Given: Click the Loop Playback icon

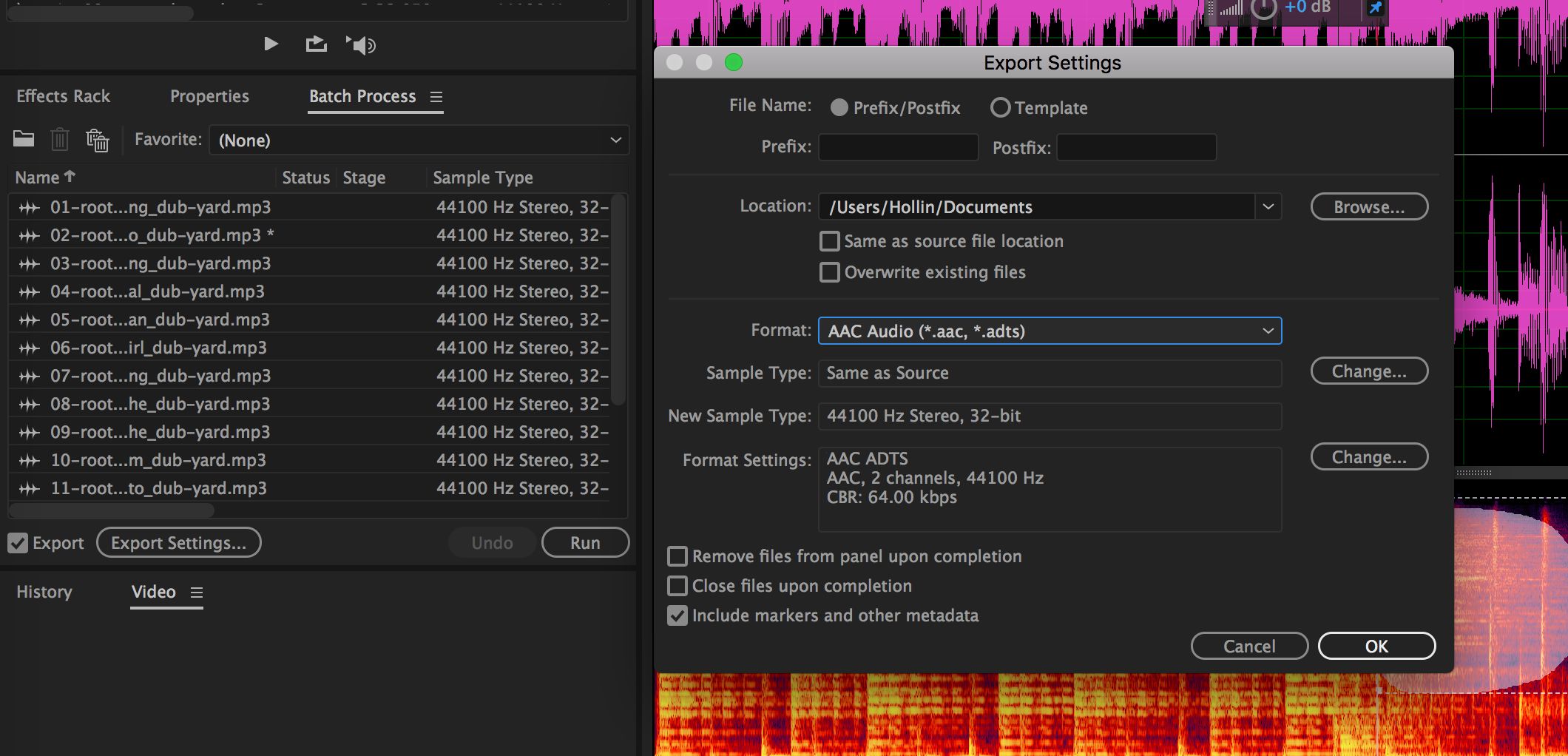Looking at the screenshot, I should [x=317, y=44].
